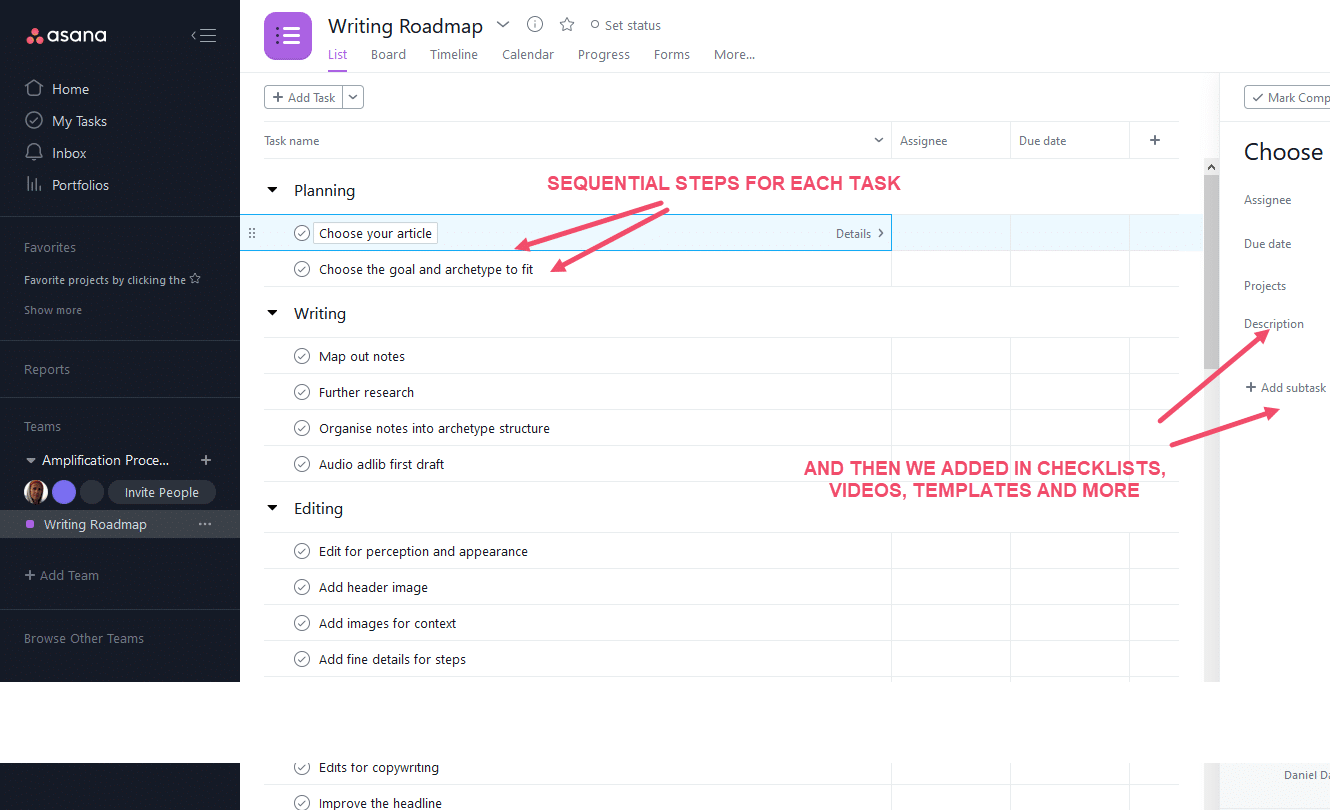This screenshot has width=1330, height=810.
Task: Click the purple team member avatar
Action: coord(64,492)
